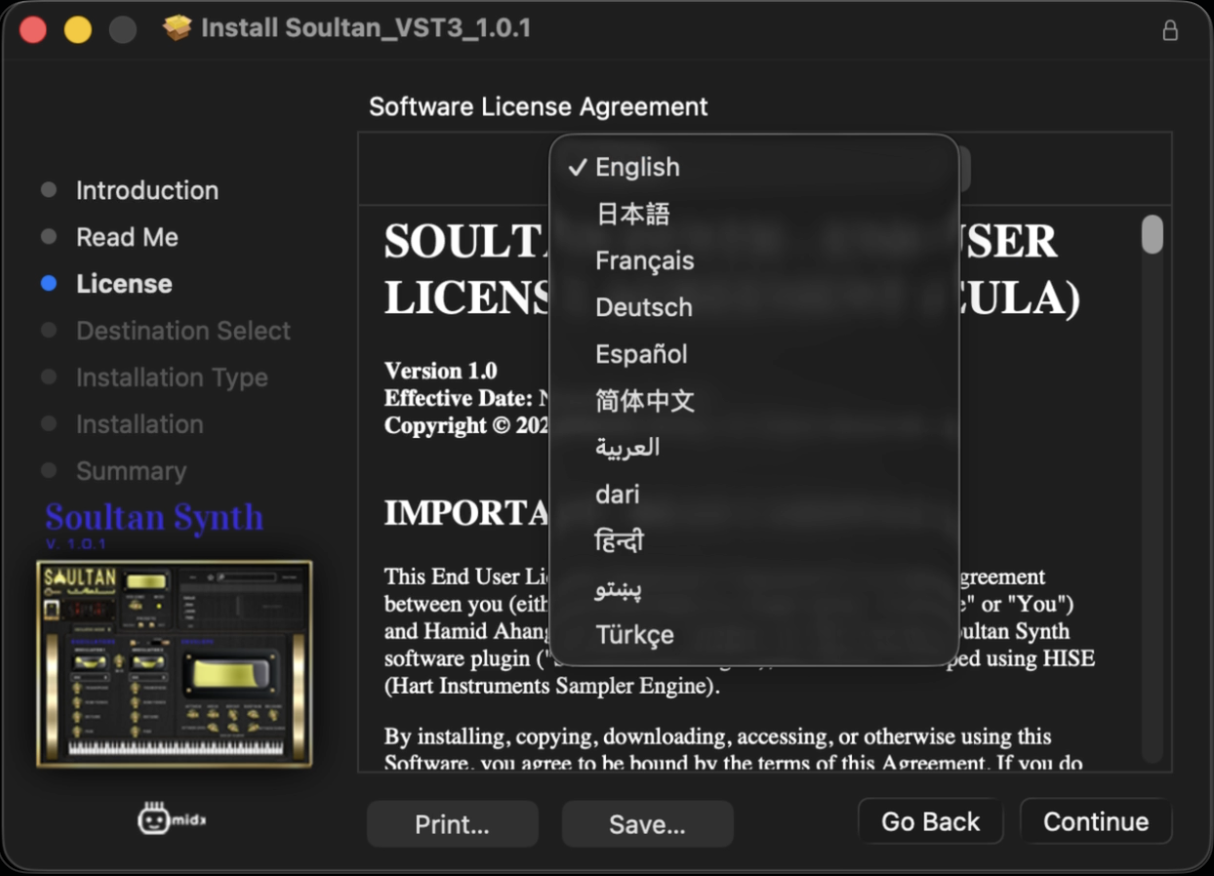Click the License step in sidebar
Viewport: 1214px width, 876px height.
click(124, 284)
